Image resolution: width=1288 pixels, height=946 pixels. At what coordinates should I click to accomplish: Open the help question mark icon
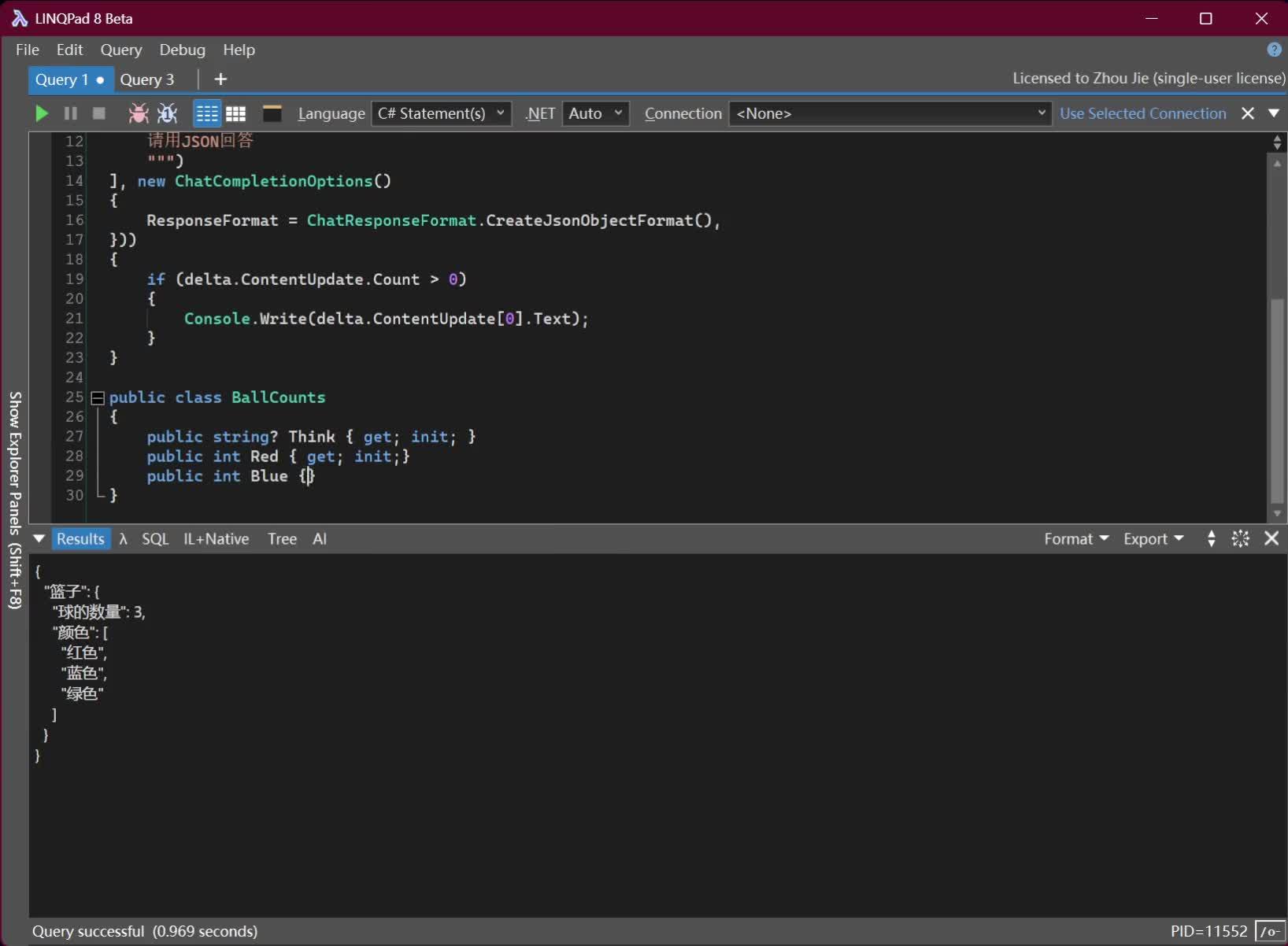1274,50
